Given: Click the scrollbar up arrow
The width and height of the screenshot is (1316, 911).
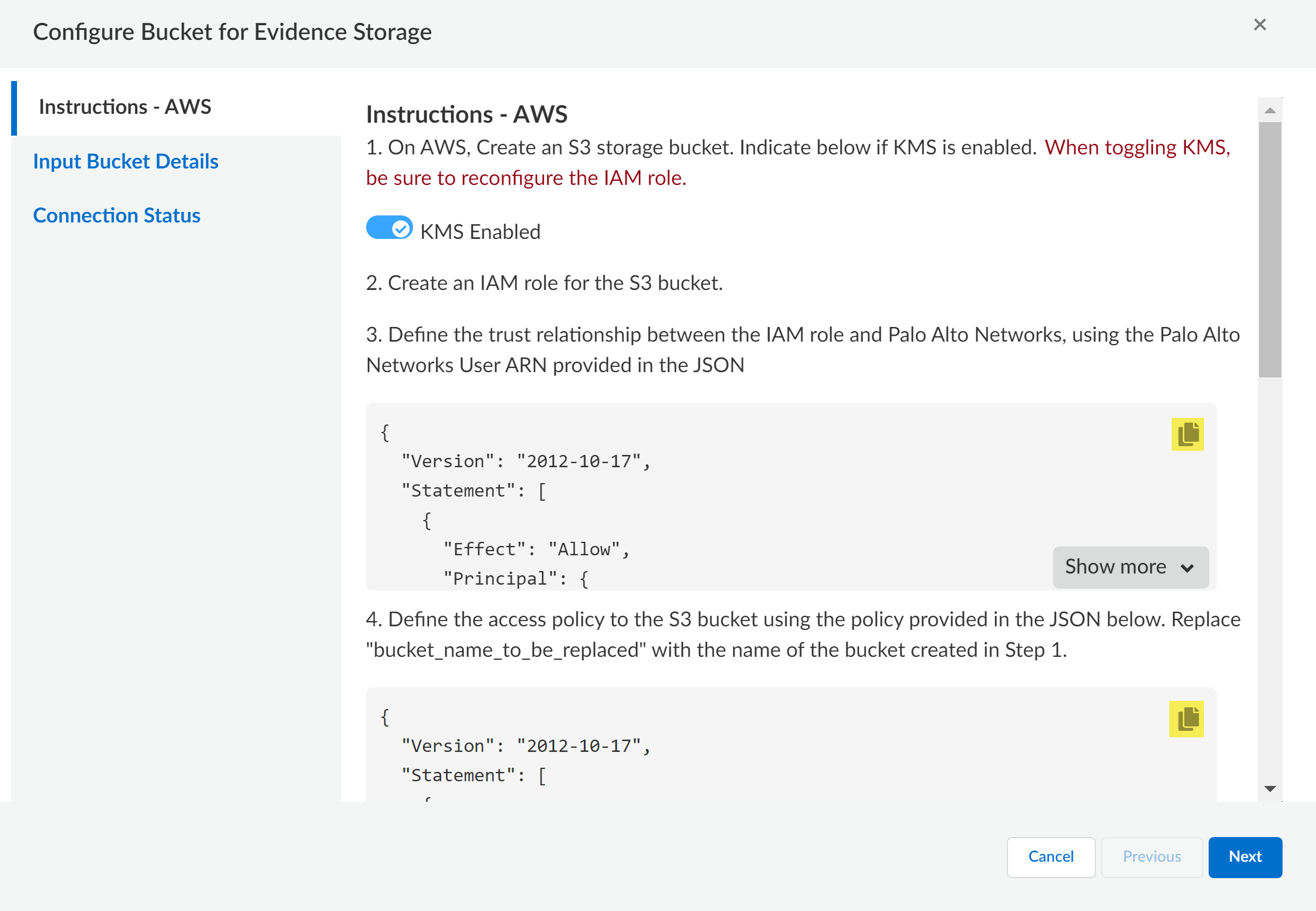Looking at the screenshot, I should point(1270,111).
